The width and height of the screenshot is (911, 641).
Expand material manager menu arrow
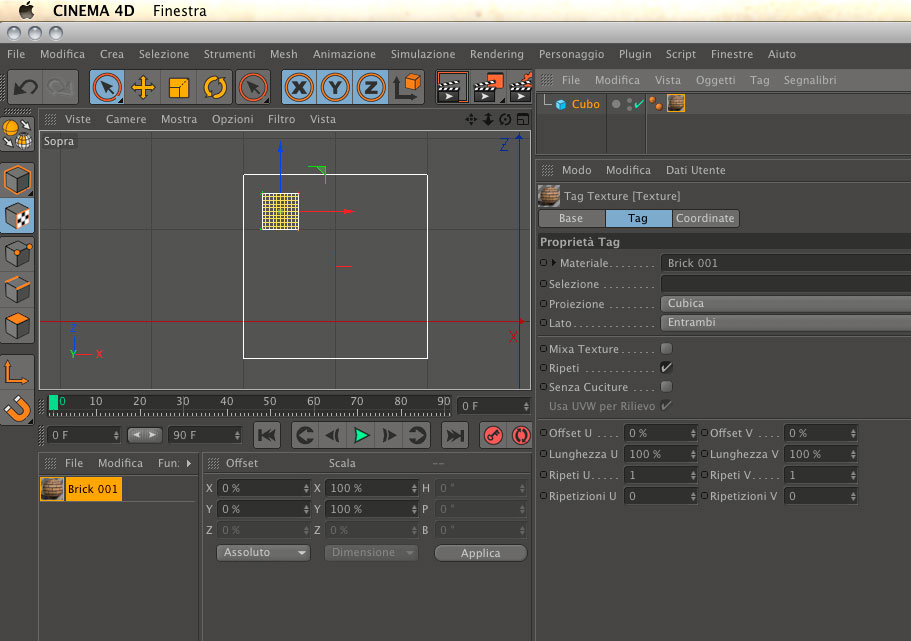coord(189,463)
